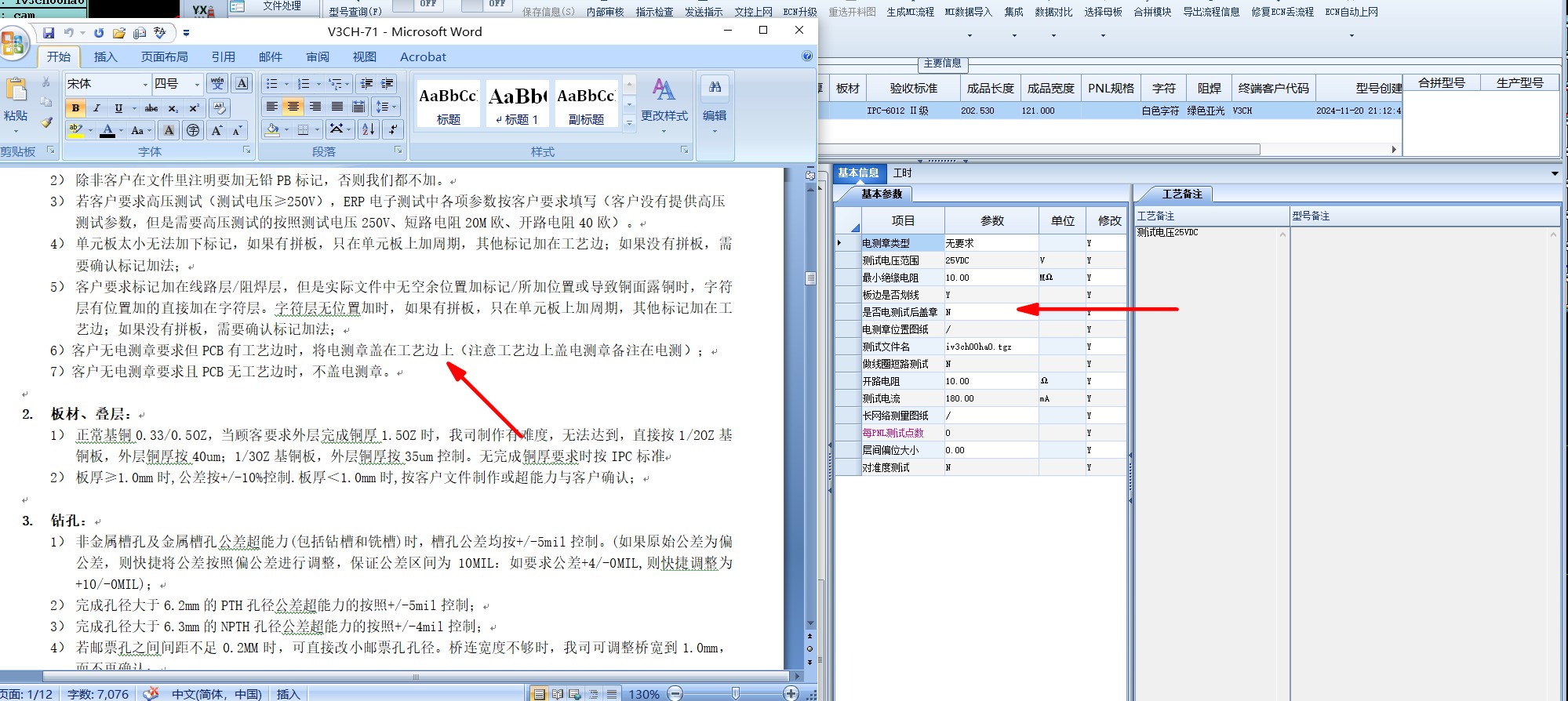Click the Office button in Word

[14, 42]
